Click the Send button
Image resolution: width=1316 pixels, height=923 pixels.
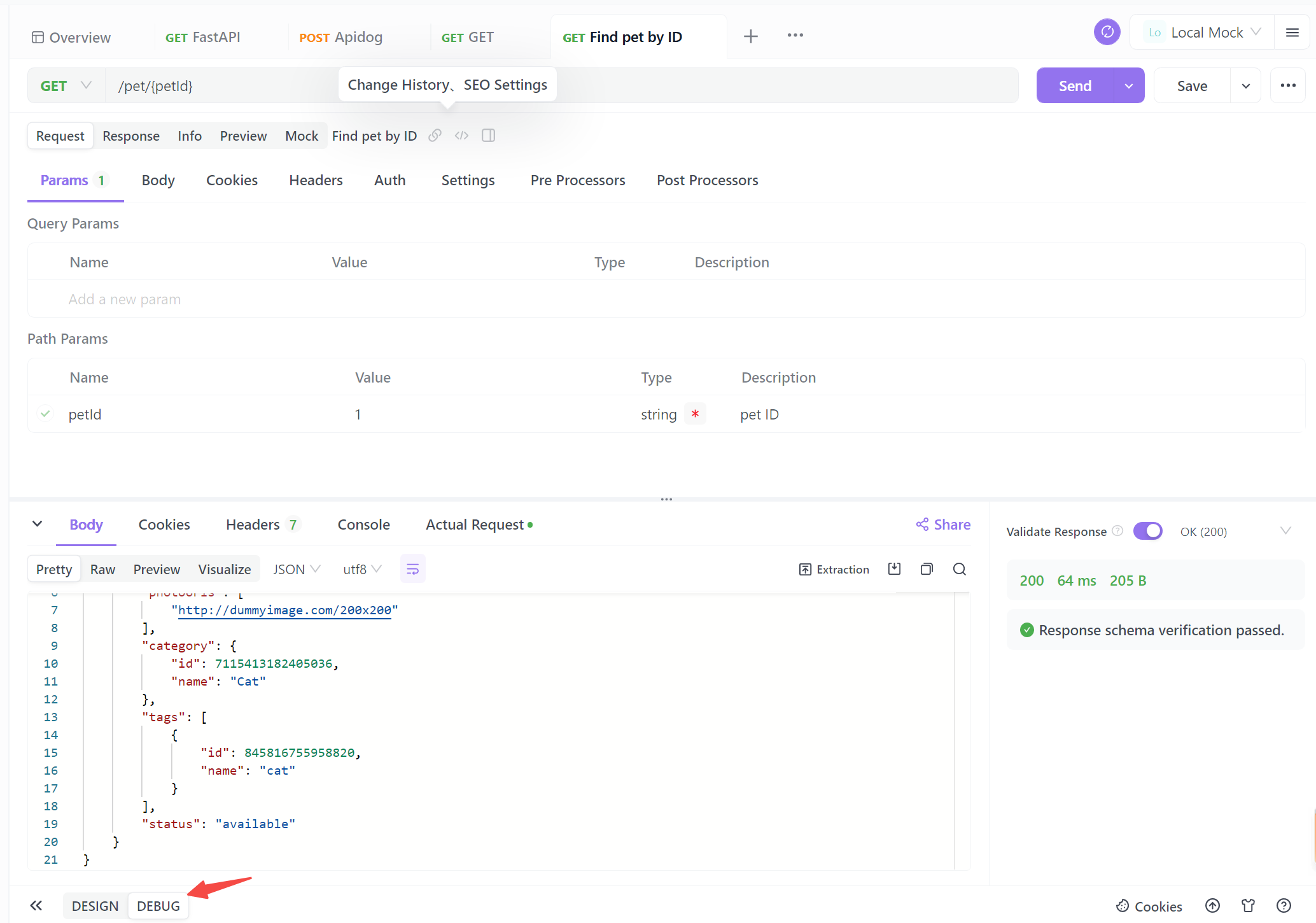1075,85
